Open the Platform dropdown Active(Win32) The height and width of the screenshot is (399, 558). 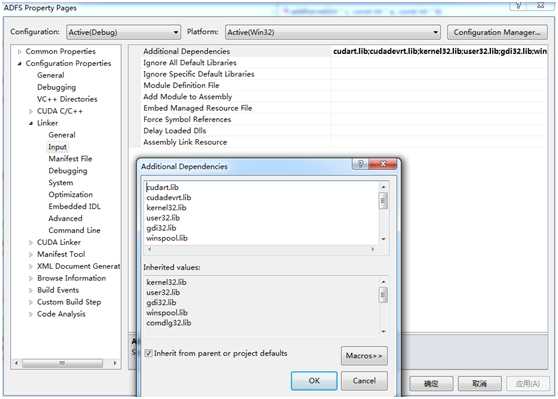(332, 32)
